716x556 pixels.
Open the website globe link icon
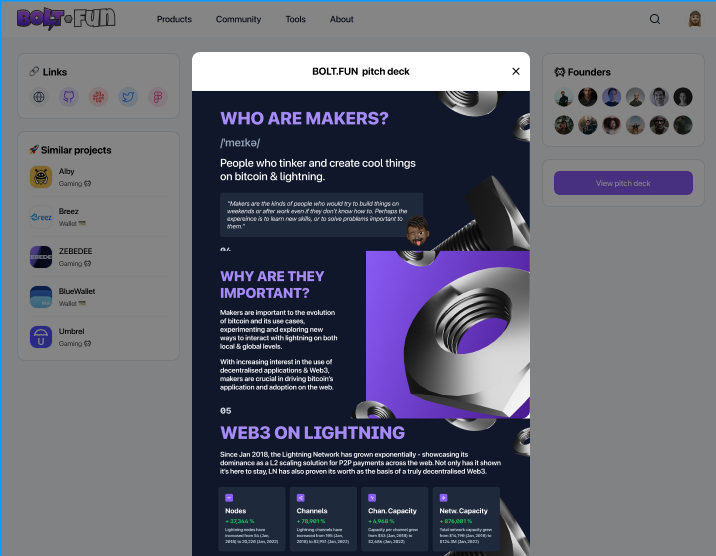(39, 97)
